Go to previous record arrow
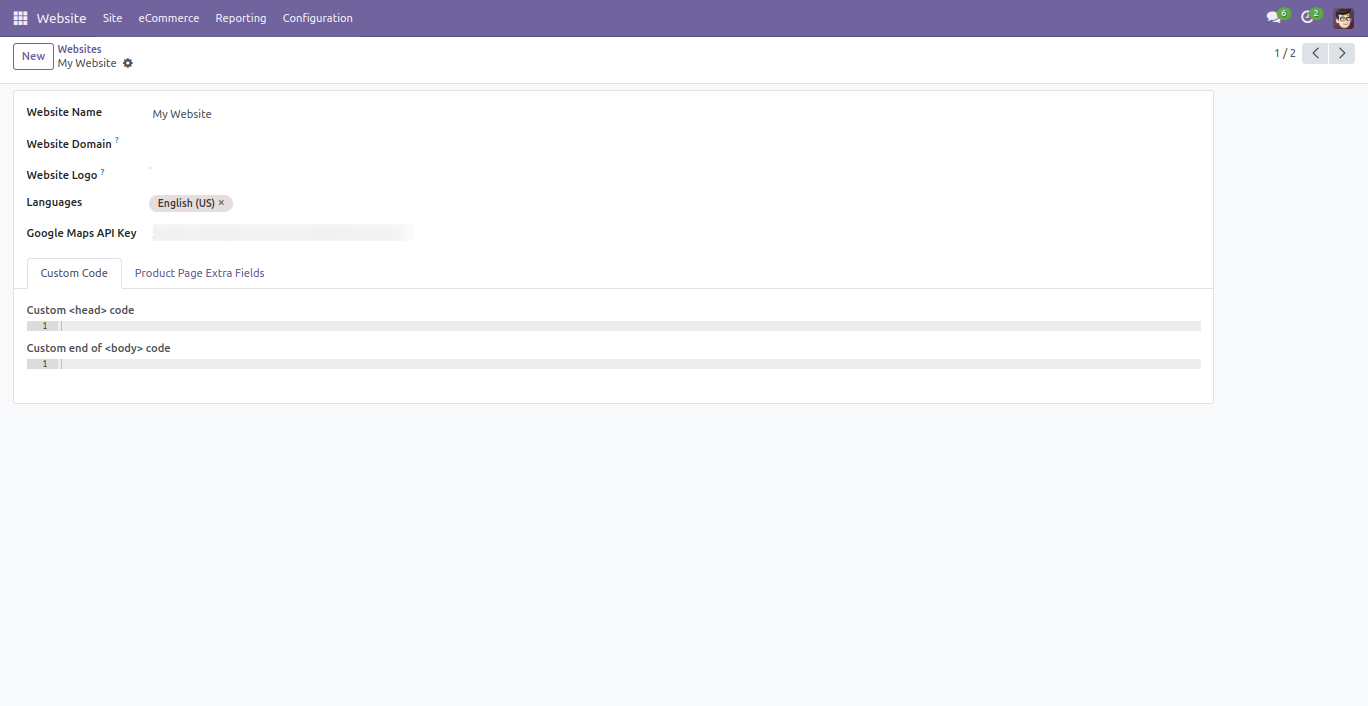Screen dimensions: 1368x706 coord(1315,53)
